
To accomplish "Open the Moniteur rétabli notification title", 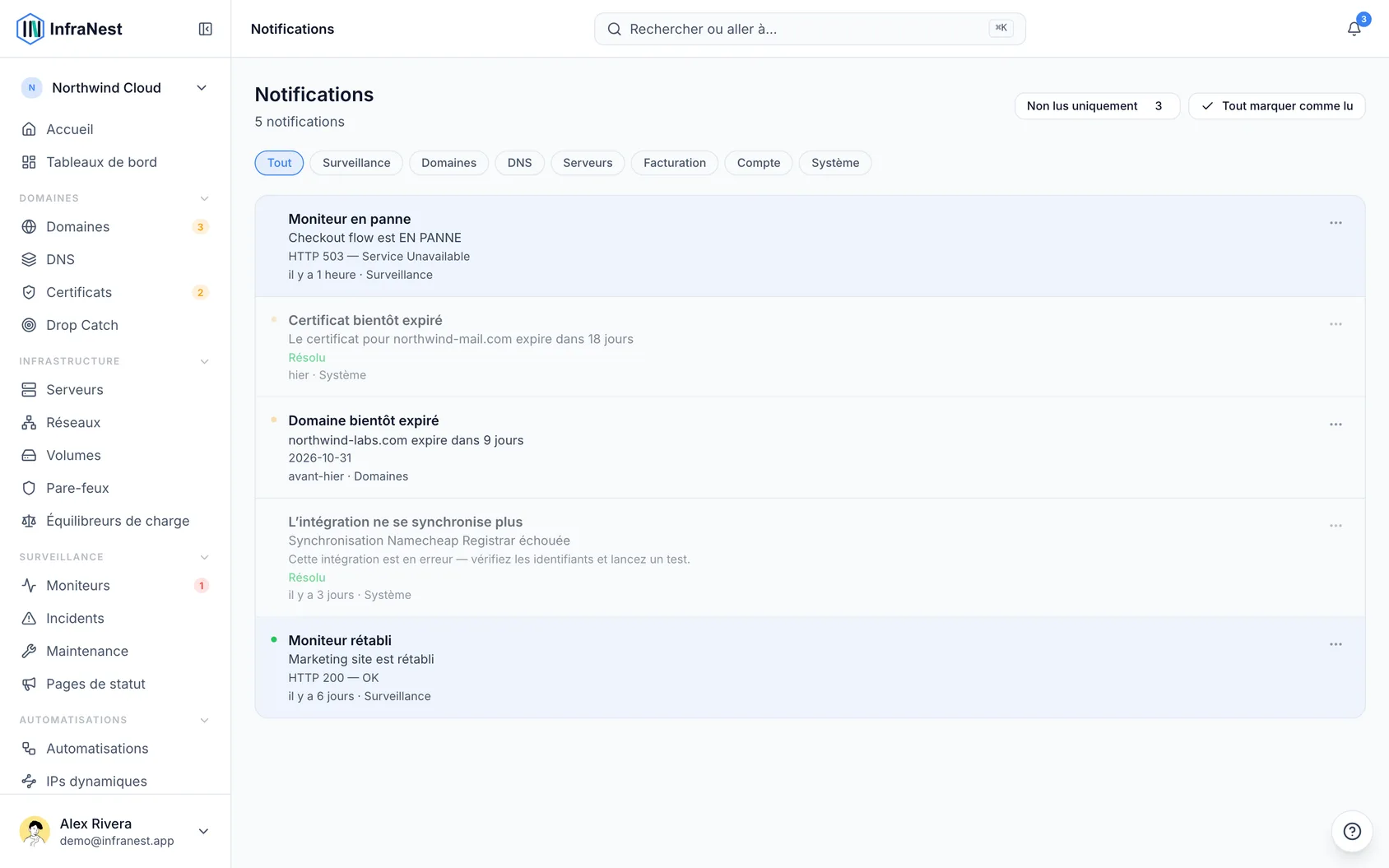I will [x=340, y=640].
